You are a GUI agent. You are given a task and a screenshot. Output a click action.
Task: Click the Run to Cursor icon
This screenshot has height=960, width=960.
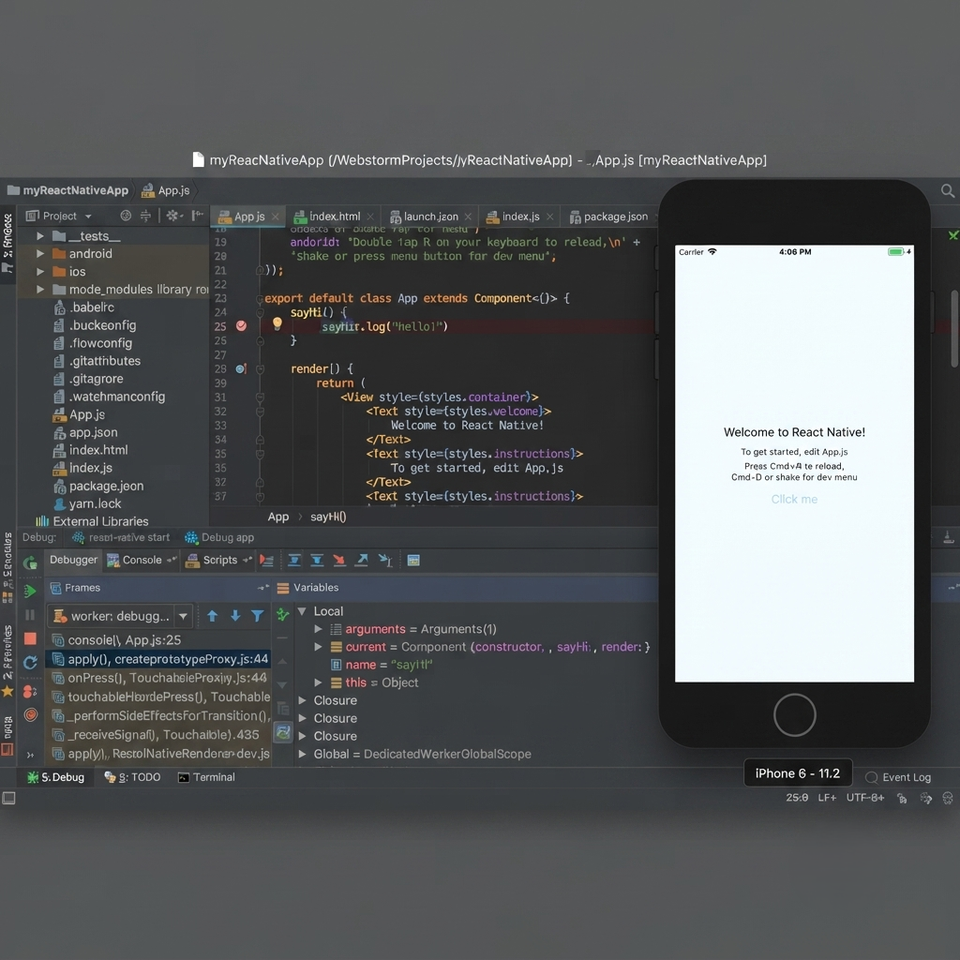point(385,560)
